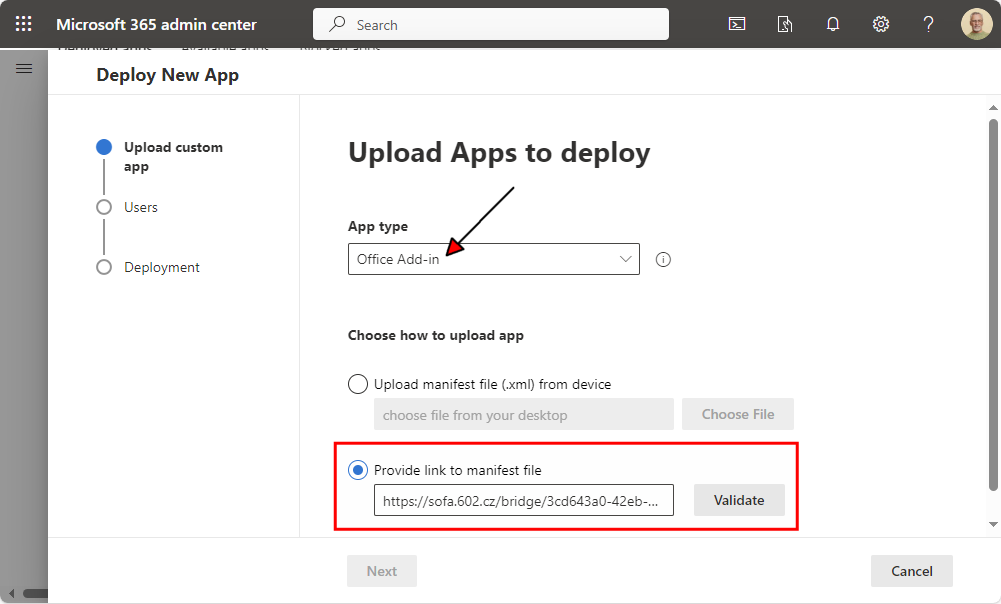The image size is (1001, 604).
Task: Click the manifest link URL field
Action: click(523, 500)
